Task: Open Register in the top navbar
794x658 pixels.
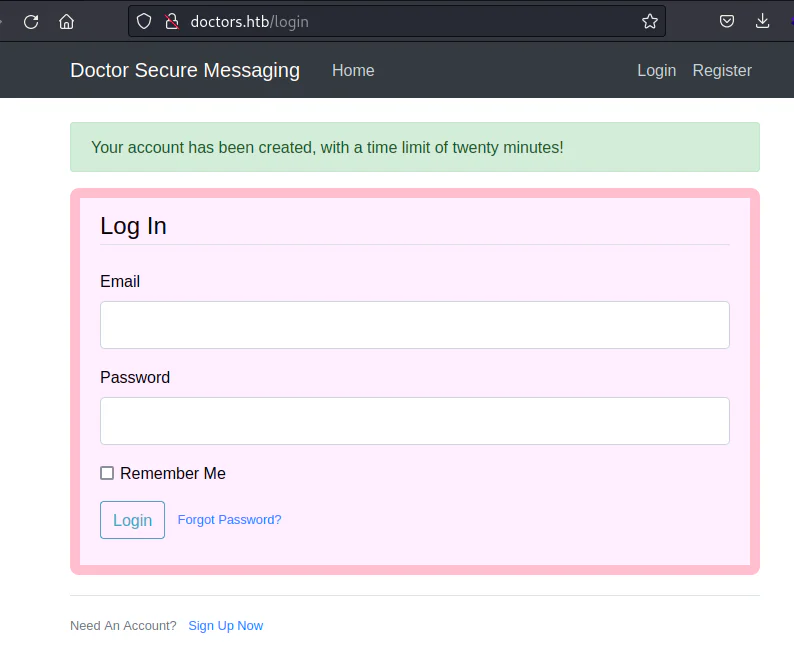Action: [x=722, y=70]
